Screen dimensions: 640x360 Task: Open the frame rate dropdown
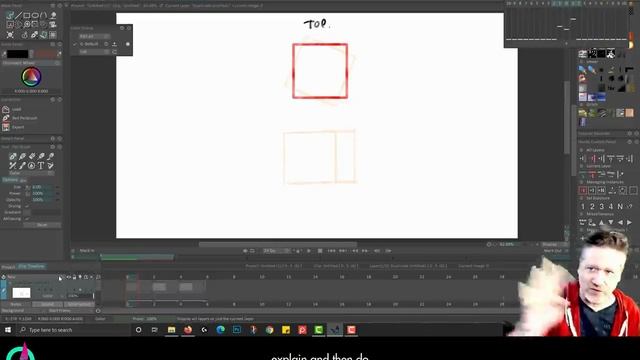tap(276, 251)
